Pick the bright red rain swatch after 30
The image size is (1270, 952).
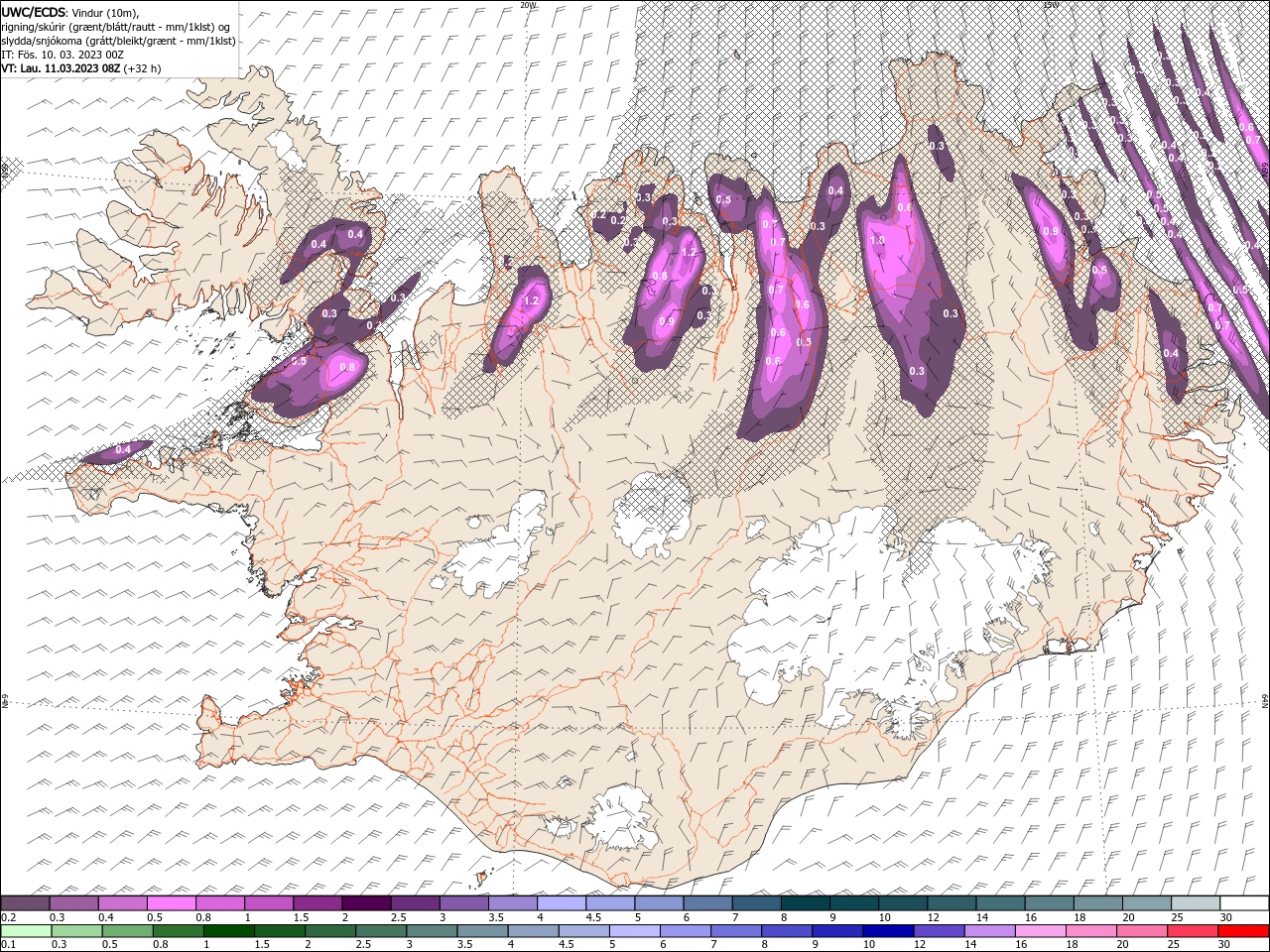pyautogui.click(x=1243, y=931)
